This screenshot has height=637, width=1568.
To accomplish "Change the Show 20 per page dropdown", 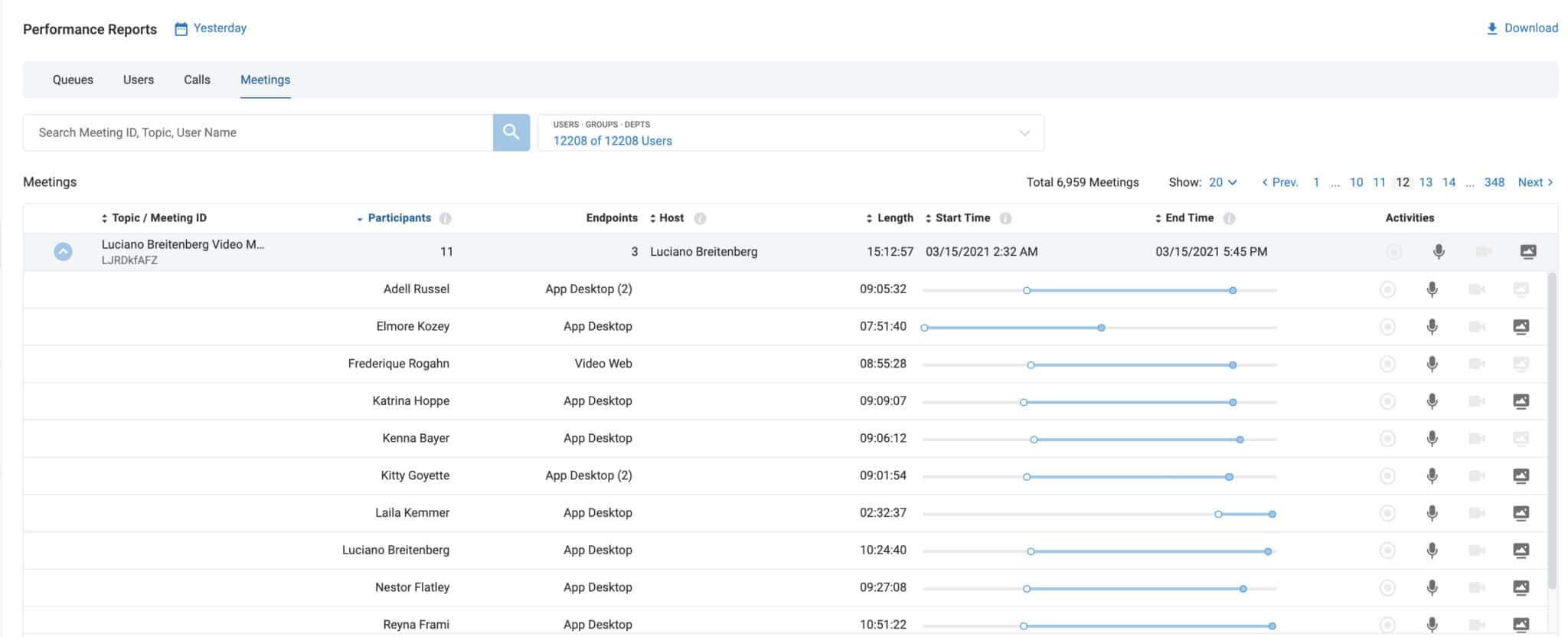I will pos(1223,182).
